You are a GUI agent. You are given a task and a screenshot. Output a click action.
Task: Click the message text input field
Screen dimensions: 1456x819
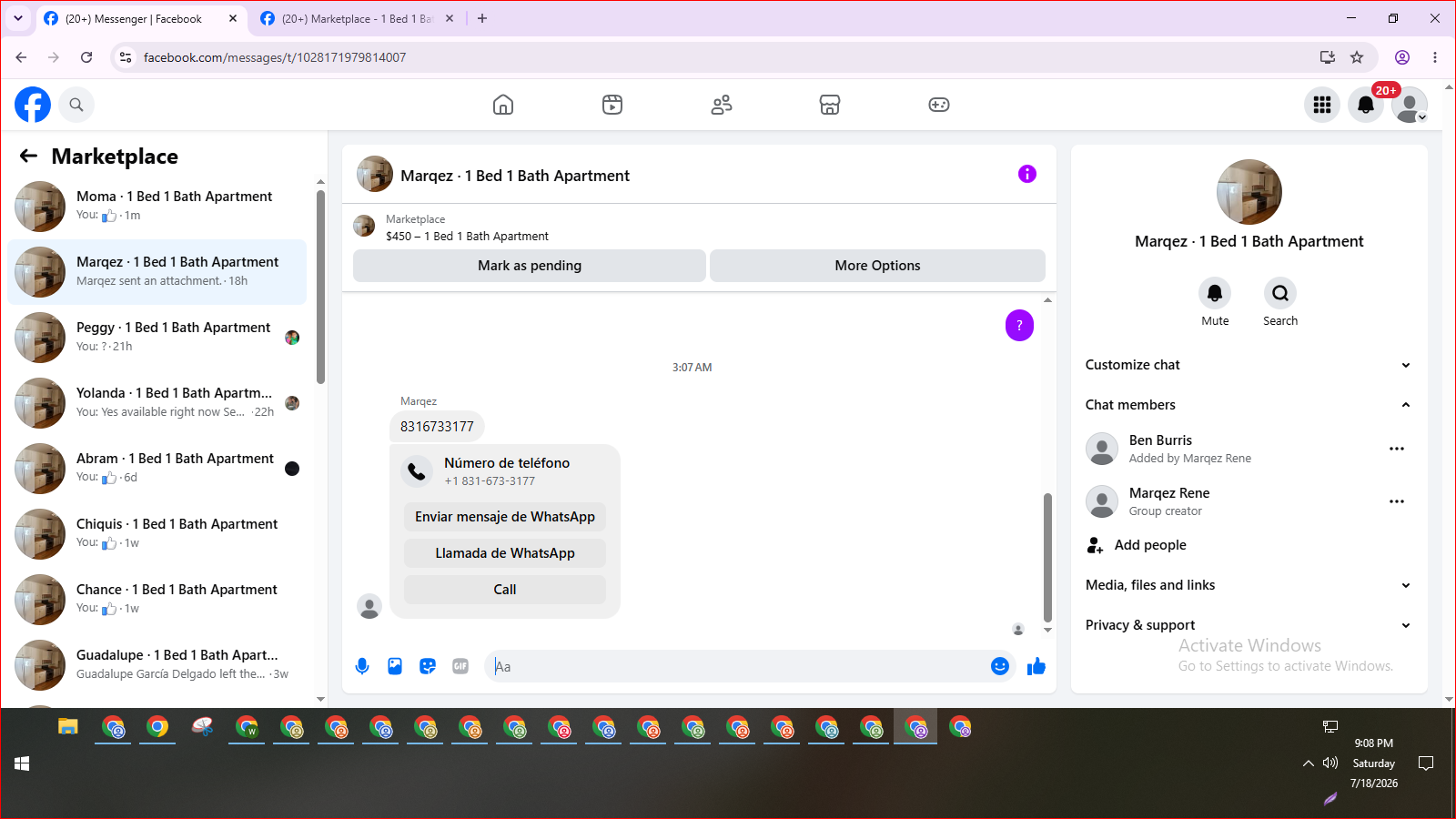[x=737, y=666]
